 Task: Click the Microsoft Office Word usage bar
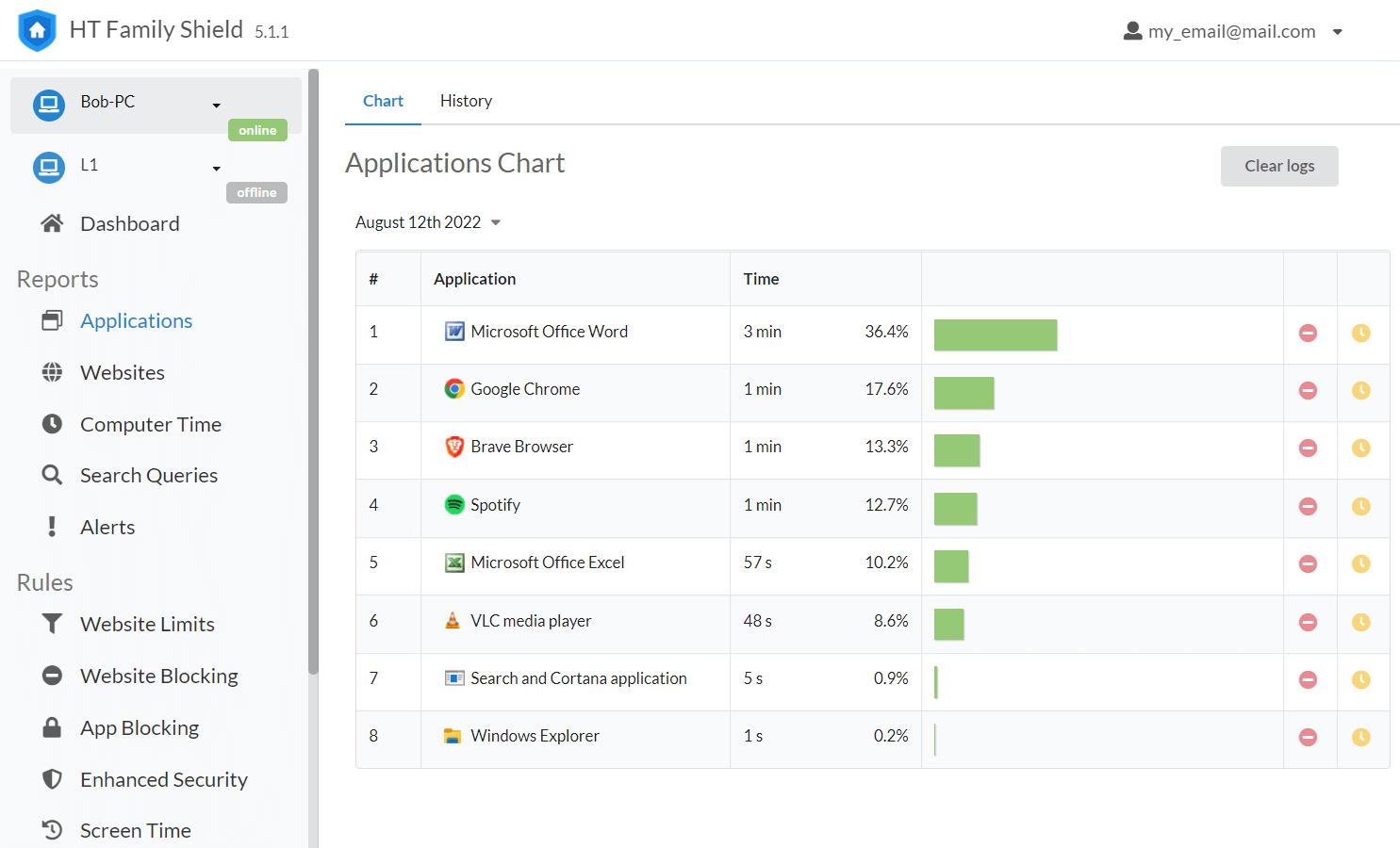996,334
